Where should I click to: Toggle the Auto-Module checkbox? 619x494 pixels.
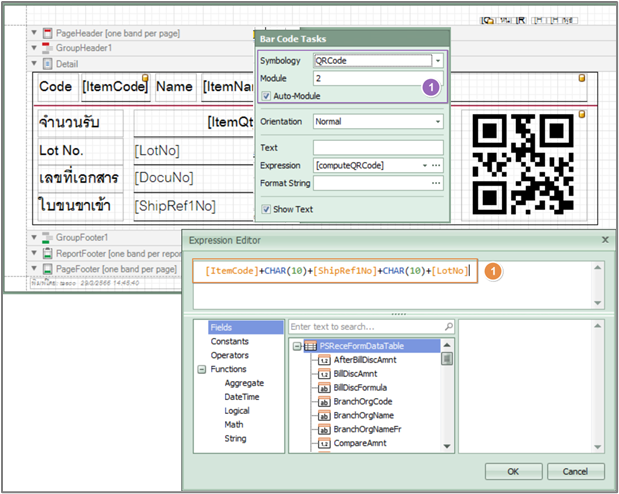click(x=266, y=96)
